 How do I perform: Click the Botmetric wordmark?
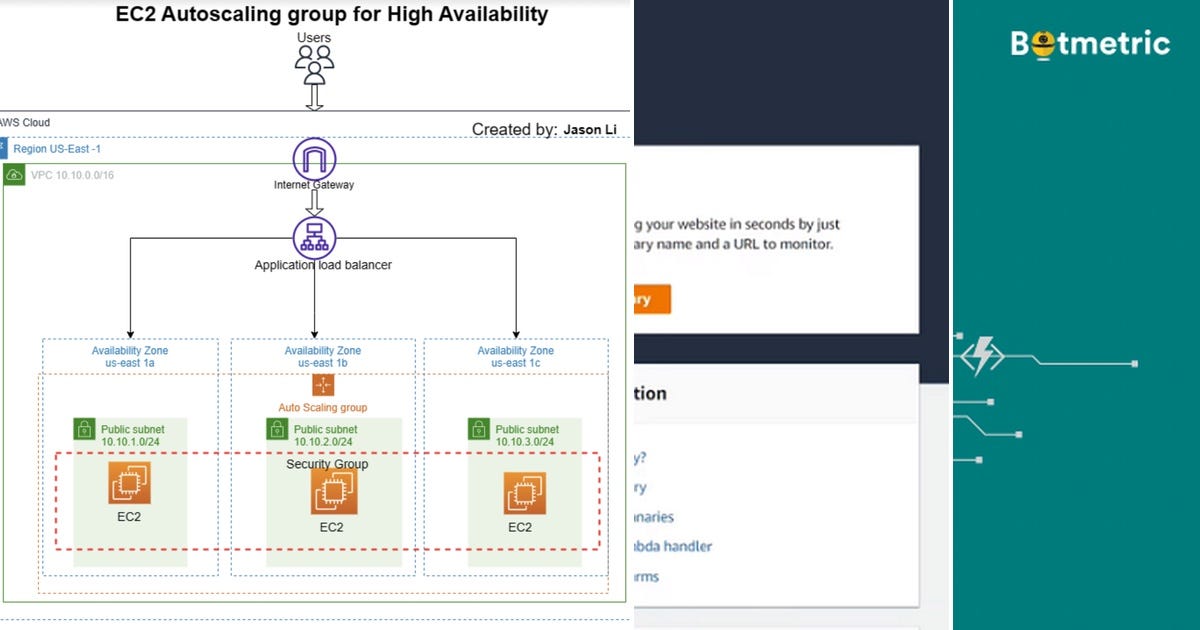coord(1090,43)
